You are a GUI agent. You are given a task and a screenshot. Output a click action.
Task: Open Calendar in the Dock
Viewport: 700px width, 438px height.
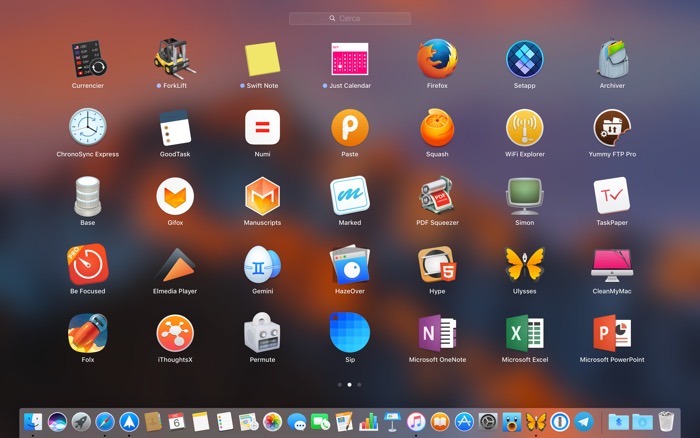pyautogui.click(x=177, y=421)
